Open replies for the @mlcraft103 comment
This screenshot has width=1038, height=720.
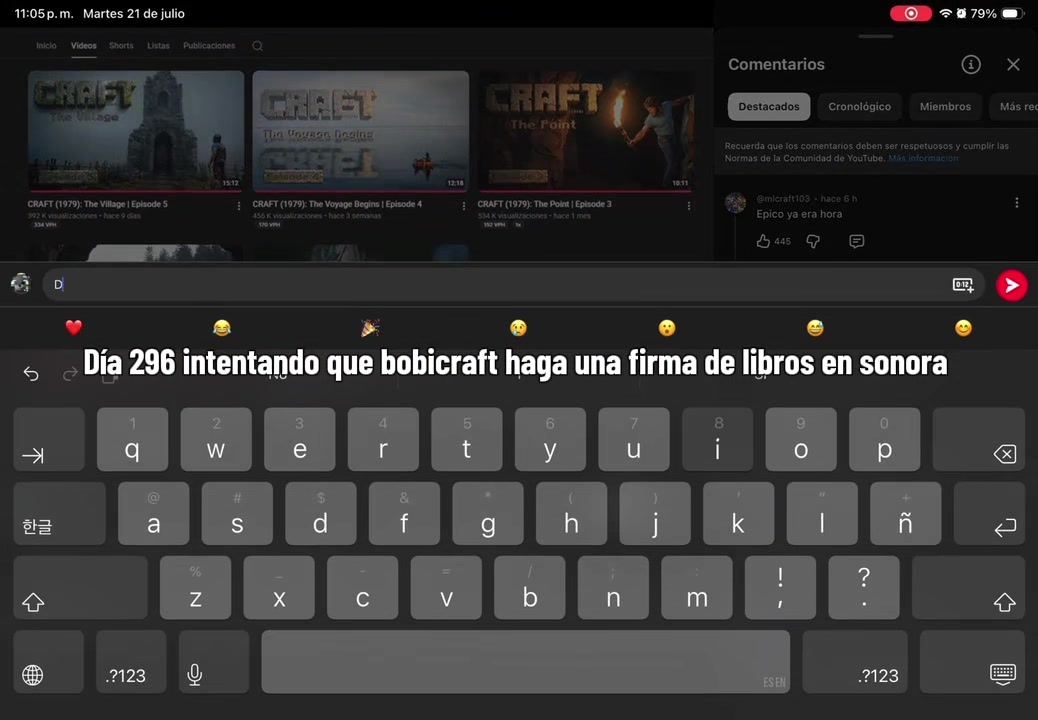[857, 242]
